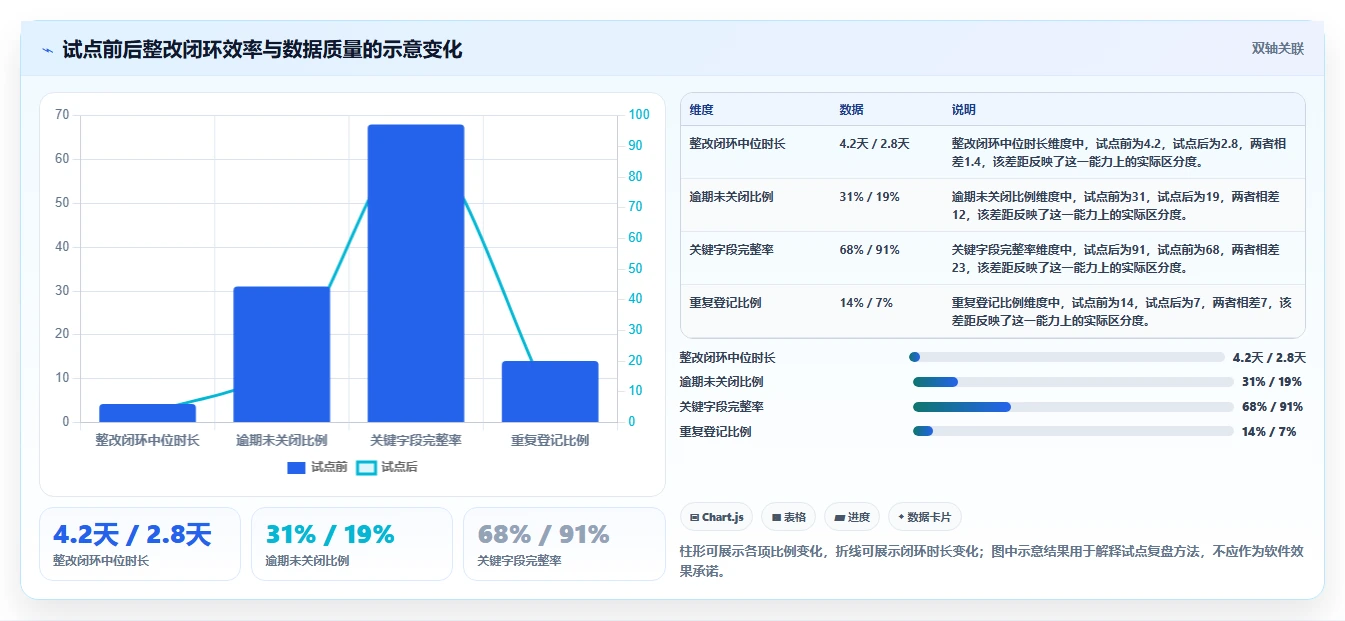Click the x-axis label 整改闭环中位时长
Image resolution: width=1345 pixels, height=621 pixels.
(148, 440)
